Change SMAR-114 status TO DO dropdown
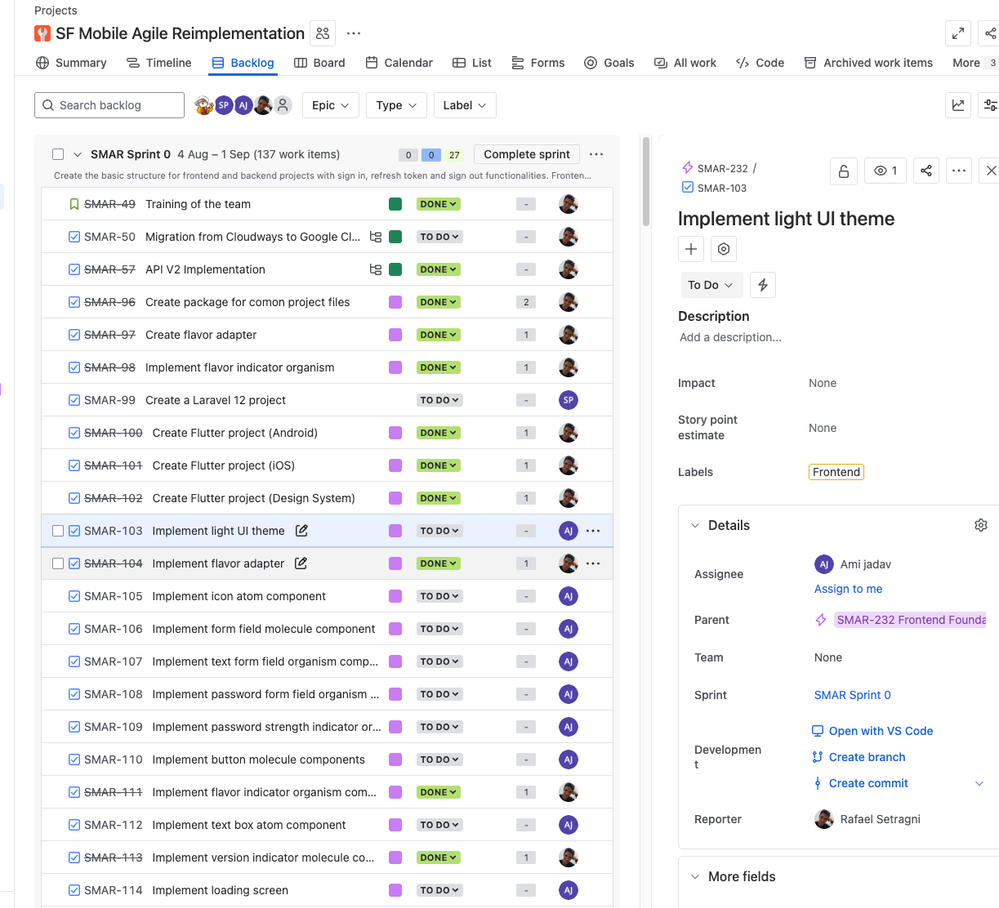Screen dimensions: 999x908 (440, 890)
